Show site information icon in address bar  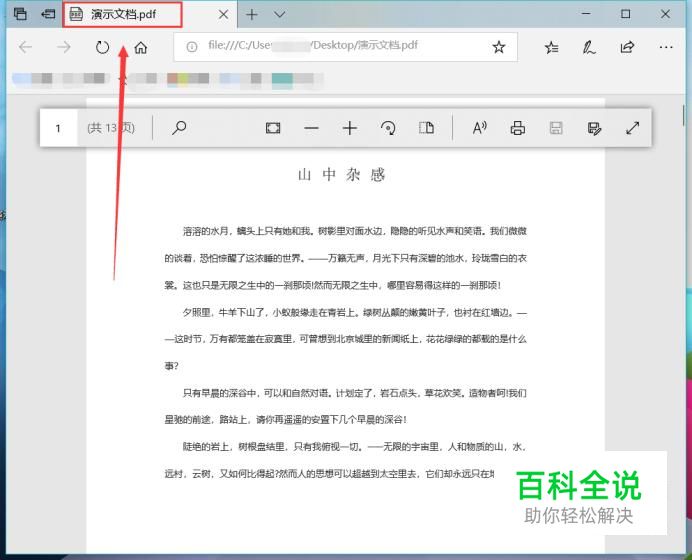pos(192,46)
